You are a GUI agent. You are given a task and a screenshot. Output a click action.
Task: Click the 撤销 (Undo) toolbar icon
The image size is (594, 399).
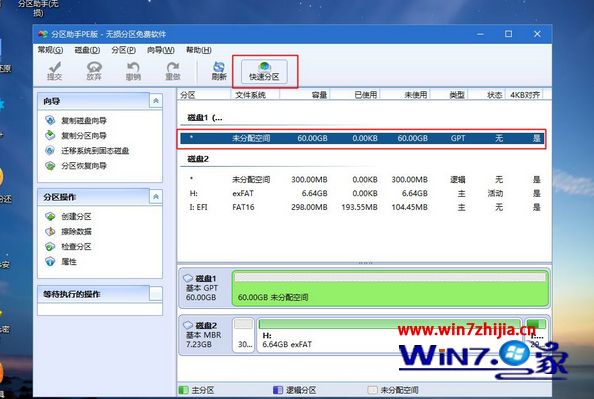(133, 71)
